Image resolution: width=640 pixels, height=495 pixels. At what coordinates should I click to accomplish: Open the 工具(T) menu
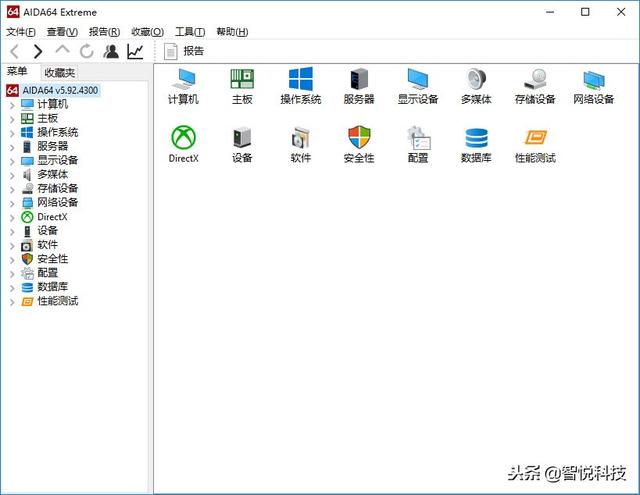point(190,32)
